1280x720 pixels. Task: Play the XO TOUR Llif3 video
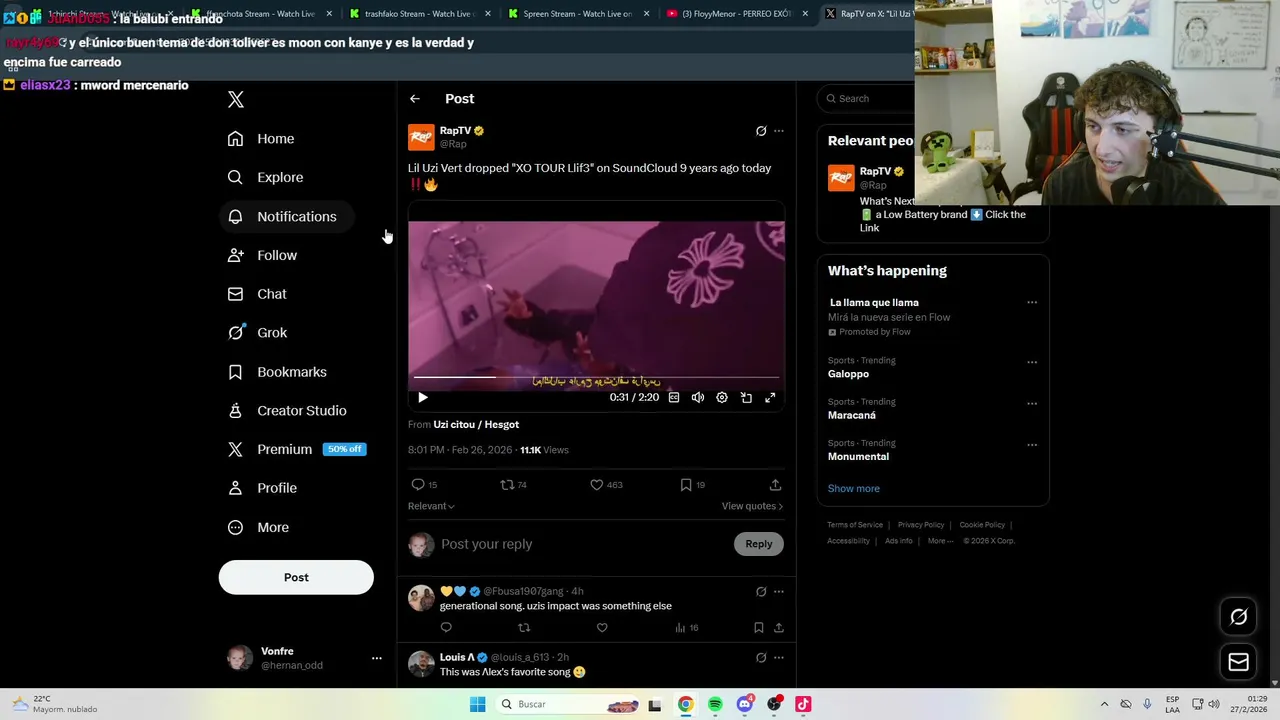point(423,398)
